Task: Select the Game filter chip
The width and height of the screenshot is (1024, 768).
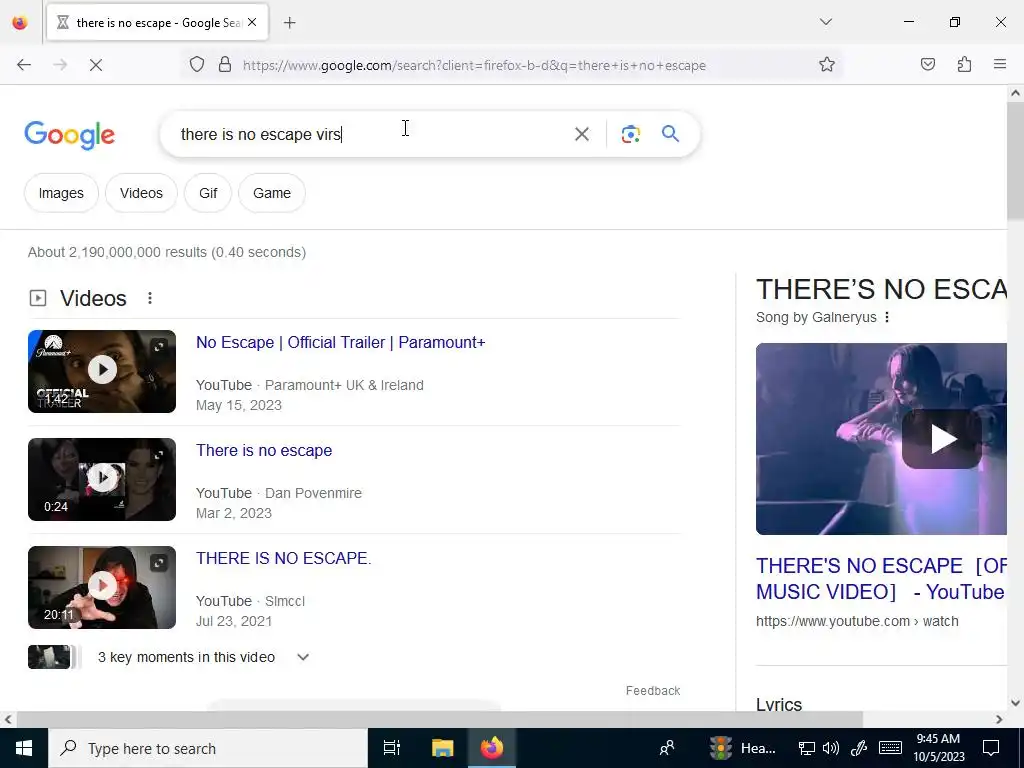Action: (x=272, y=193)
